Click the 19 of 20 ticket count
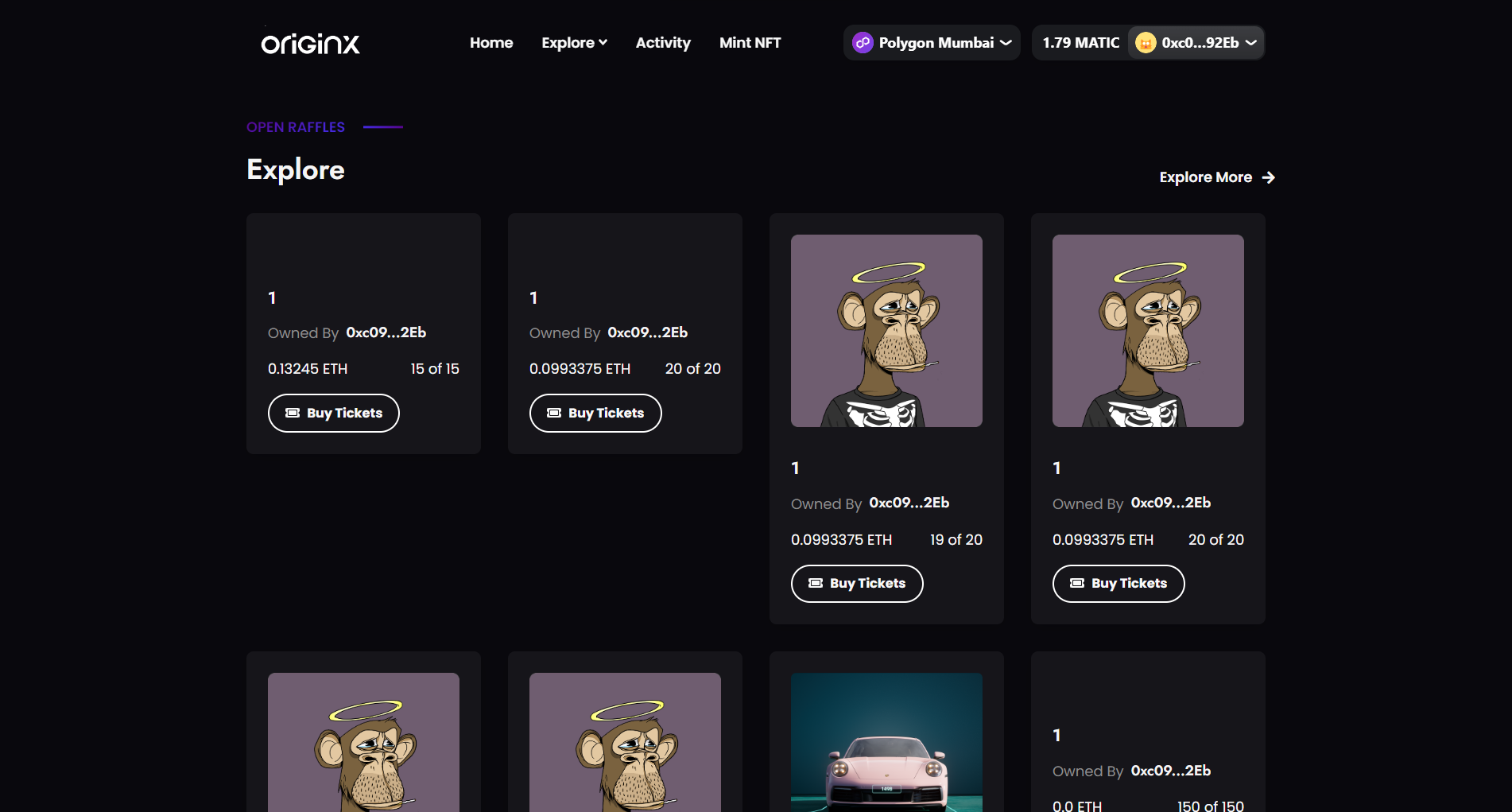 (x=956, y=540)
